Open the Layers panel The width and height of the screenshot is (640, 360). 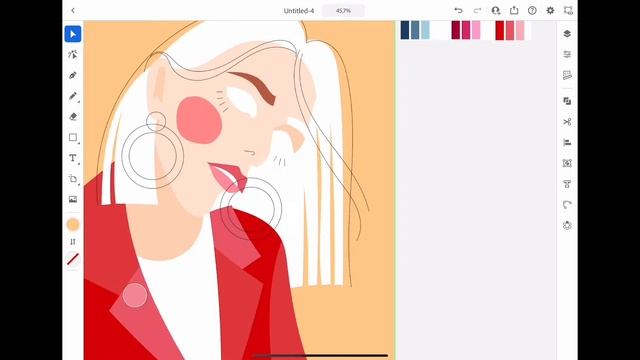pyautogui.click(x=567, y=34)
